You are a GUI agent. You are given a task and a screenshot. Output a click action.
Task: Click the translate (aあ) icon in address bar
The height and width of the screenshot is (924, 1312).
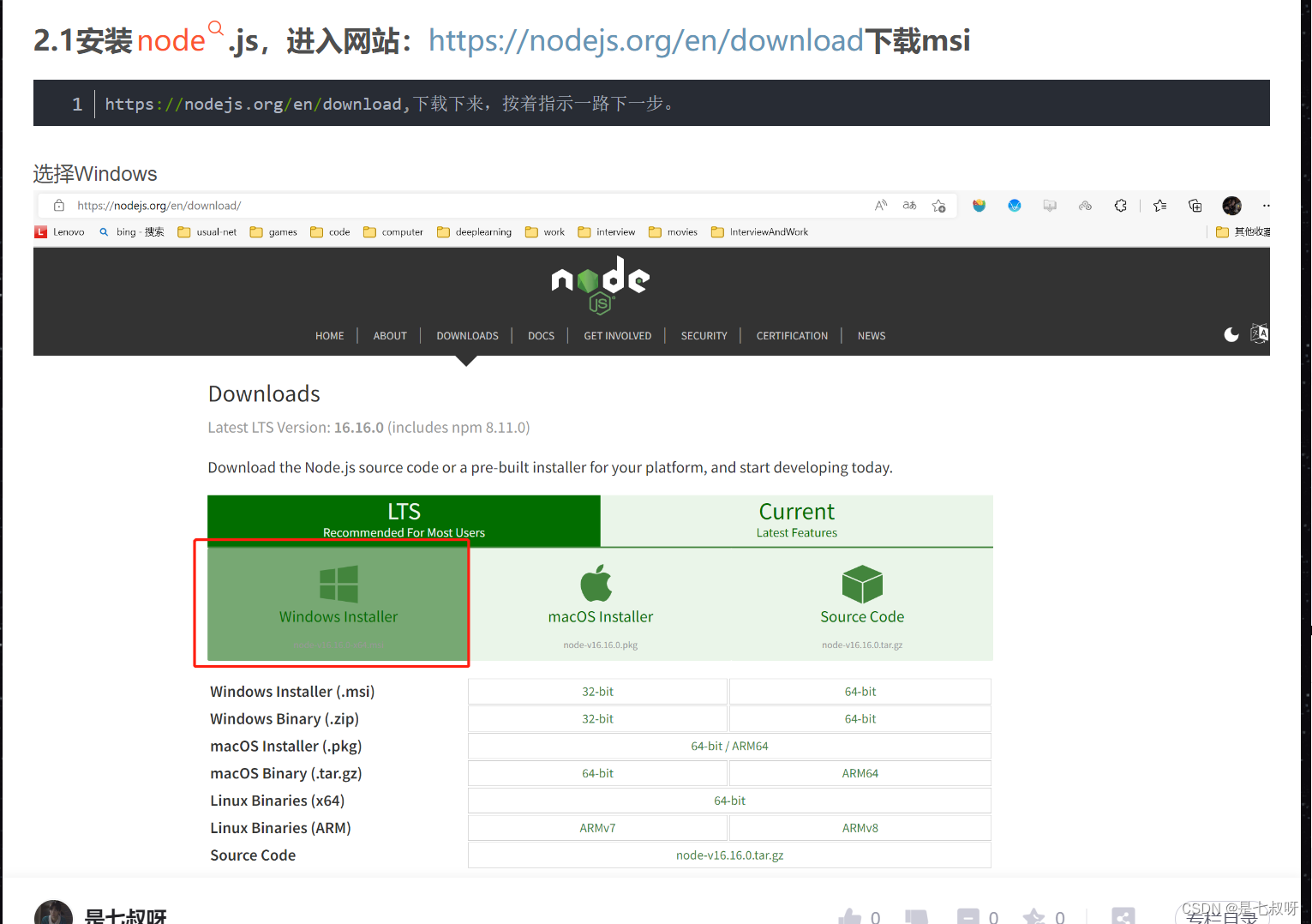[909, 206]
